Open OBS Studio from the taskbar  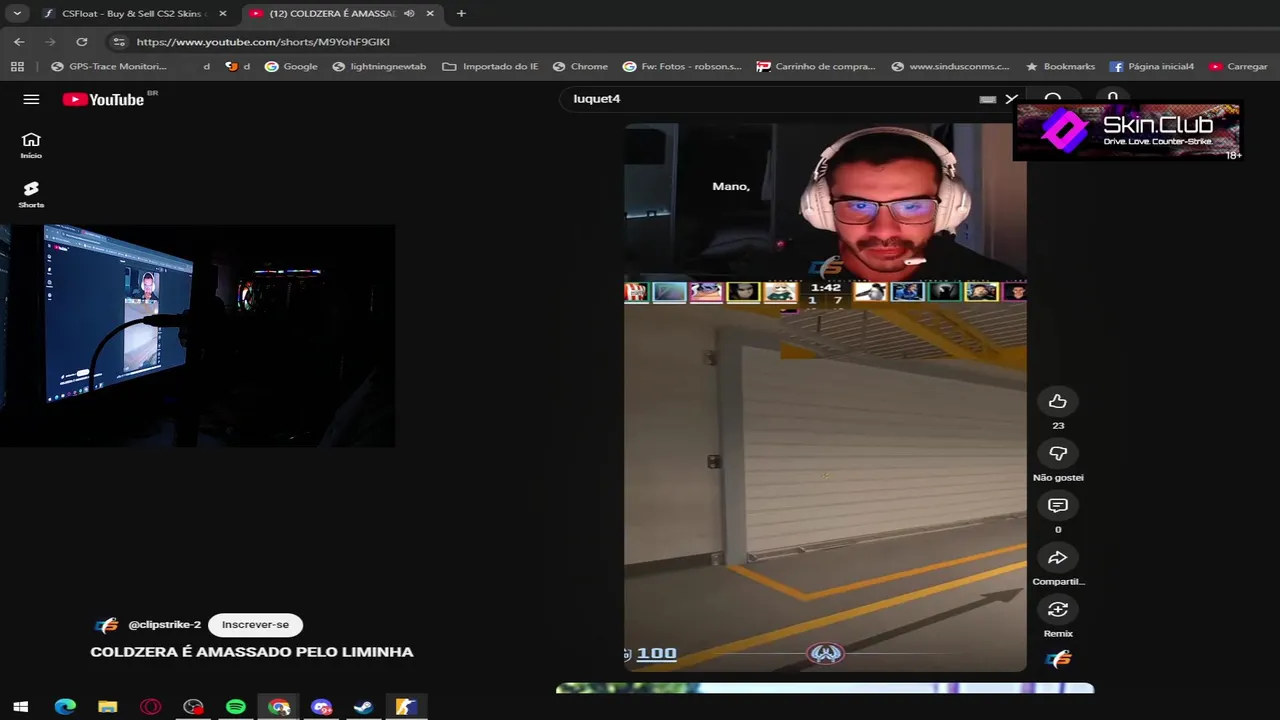193,707
